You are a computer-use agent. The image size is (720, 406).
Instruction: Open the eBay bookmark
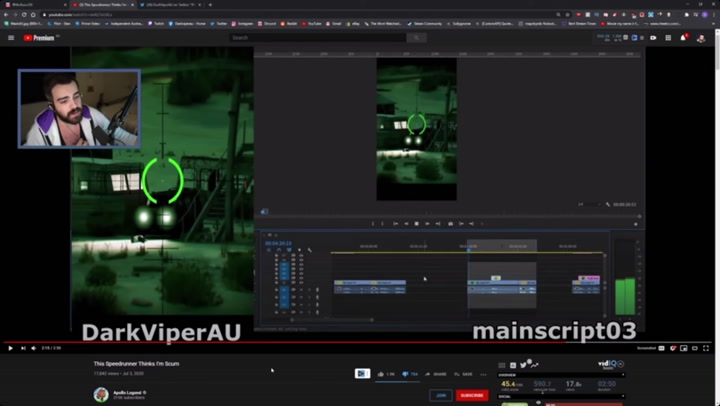point(353,23)
